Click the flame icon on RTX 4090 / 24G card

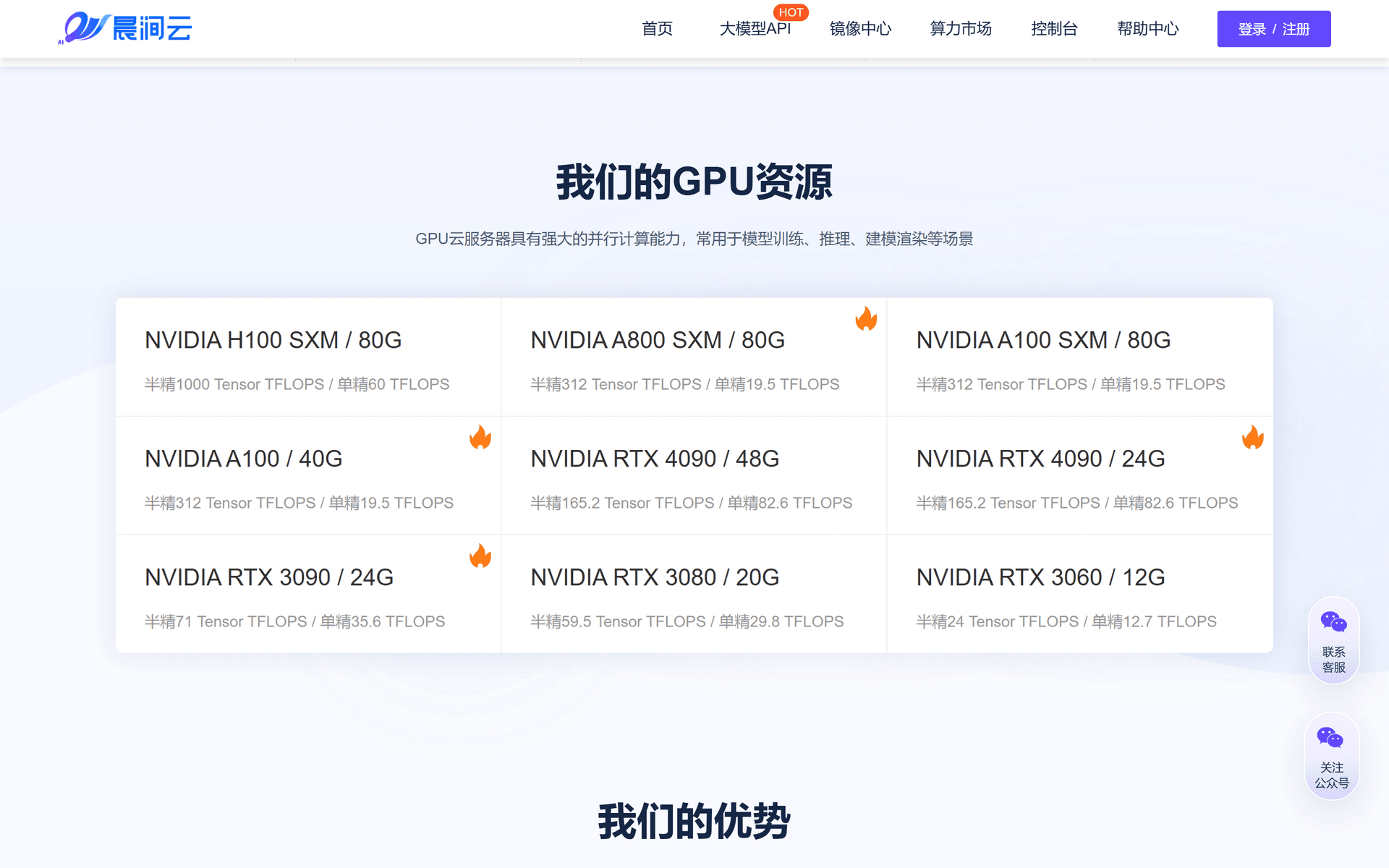[x=1253, y=437]
